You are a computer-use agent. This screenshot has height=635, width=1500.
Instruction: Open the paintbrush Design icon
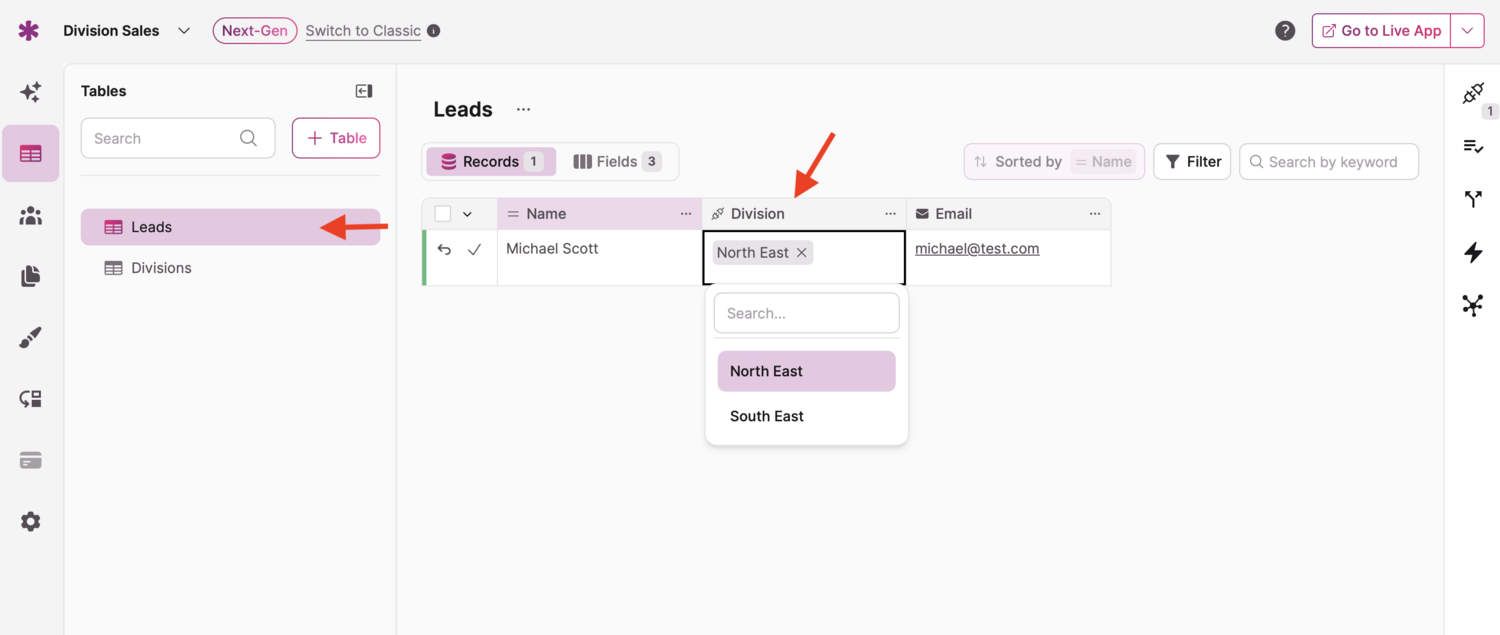coord(31,338)
